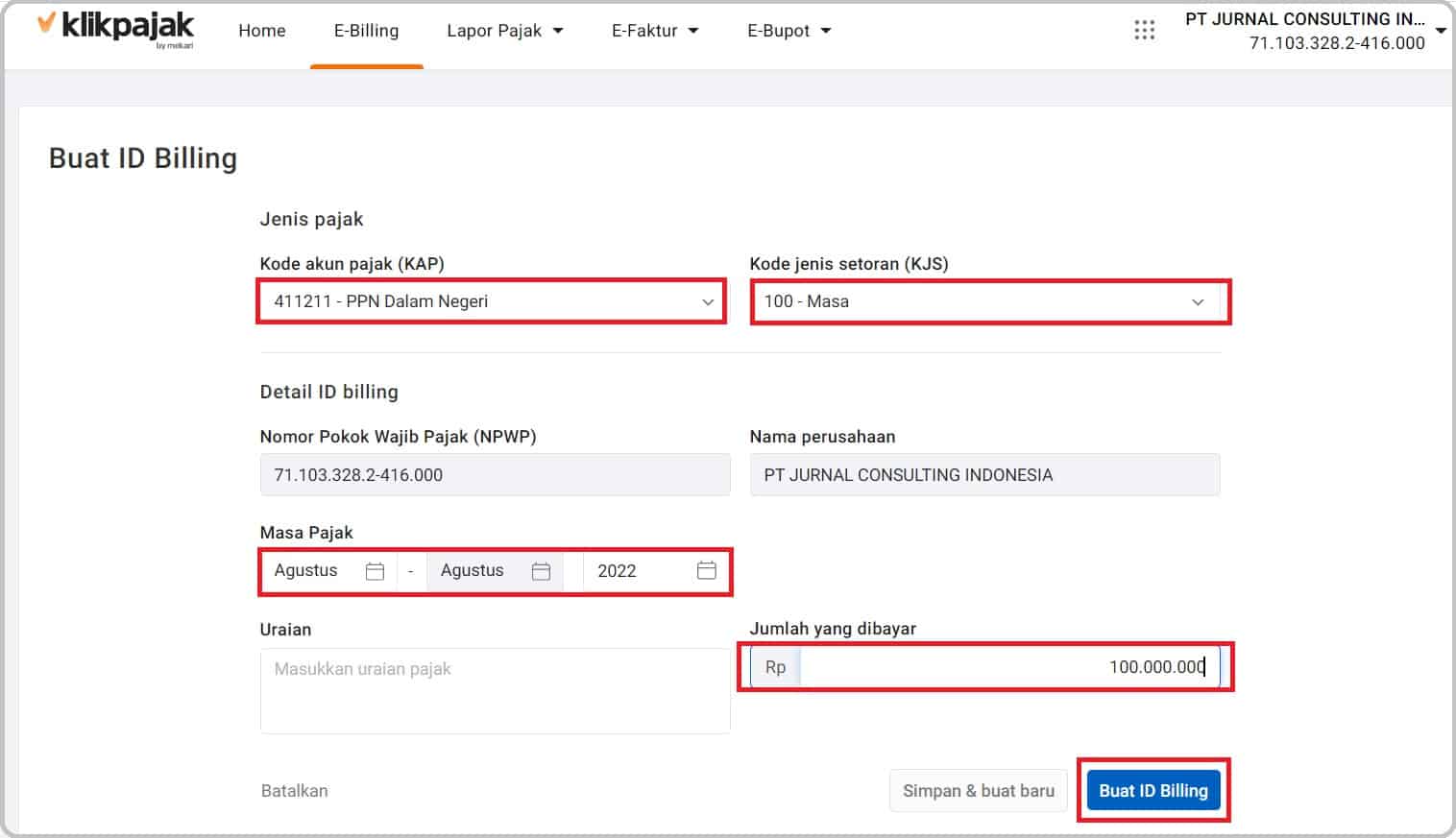Click the Rp currency prefix box

tap(773, 666)
